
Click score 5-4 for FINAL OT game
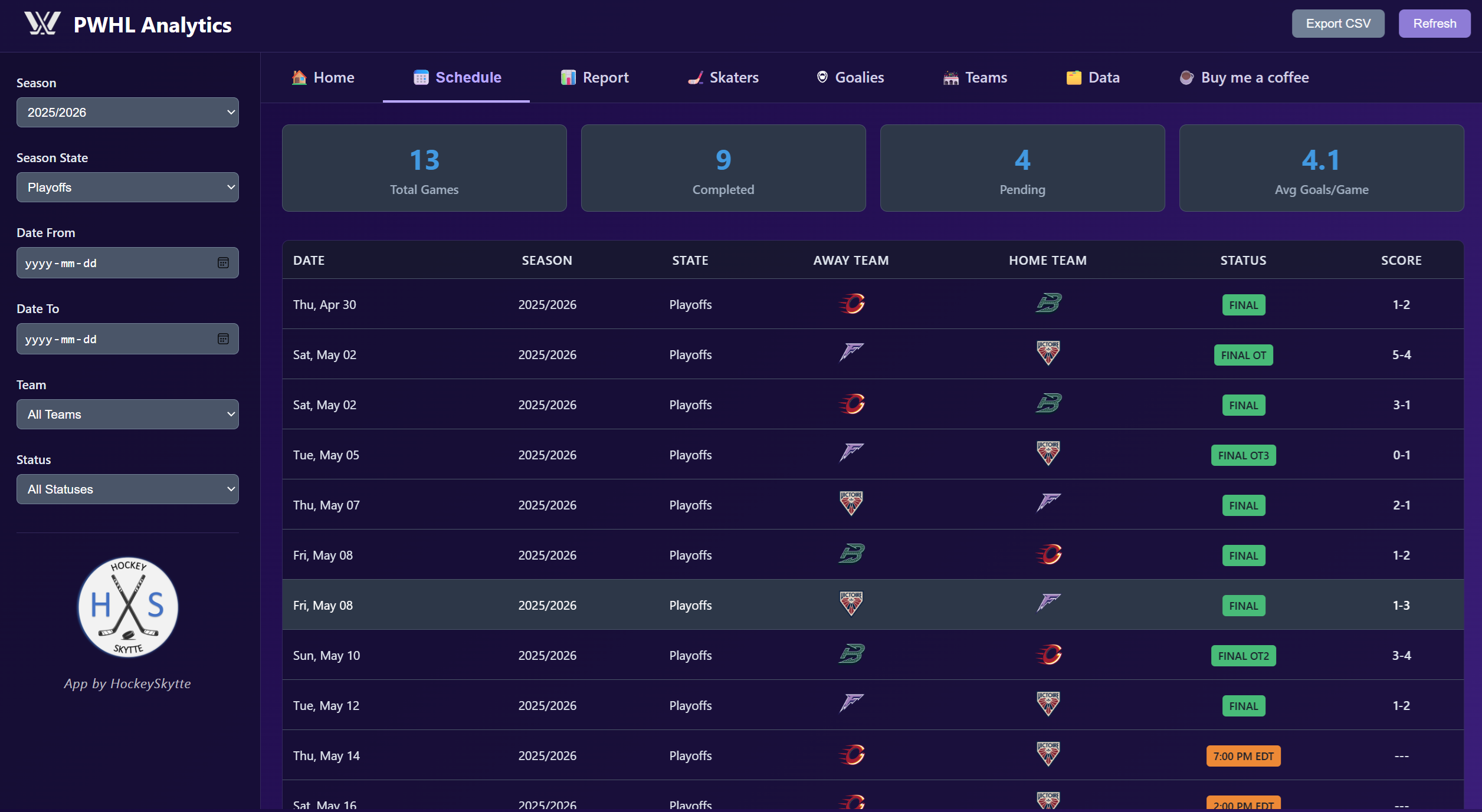[1401, 354]
